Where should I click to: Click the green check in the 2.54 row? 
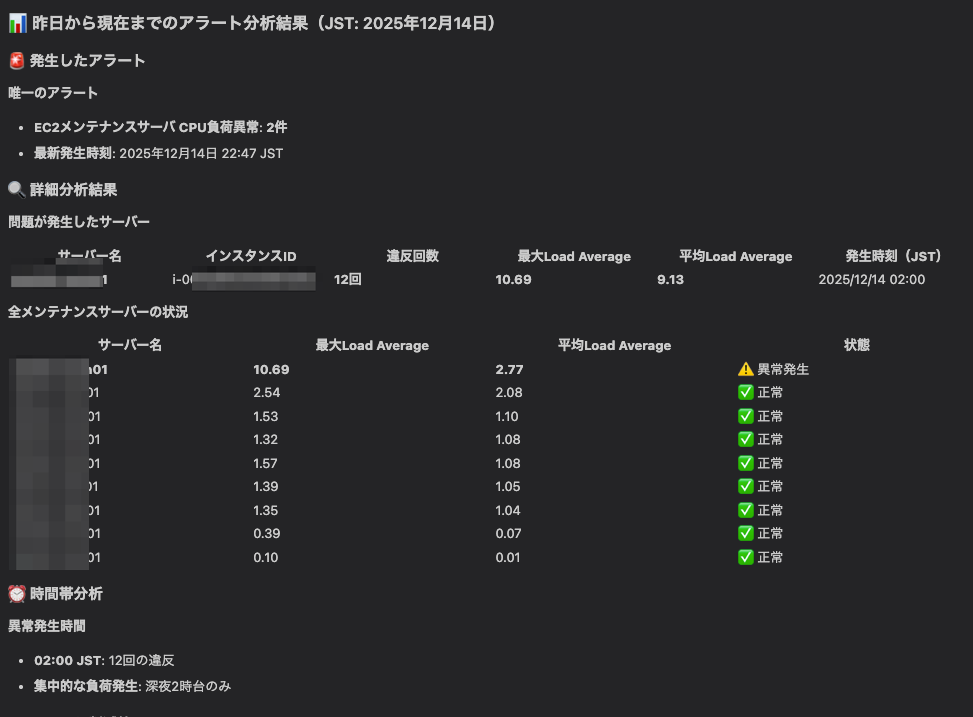(x=745, y=393)
